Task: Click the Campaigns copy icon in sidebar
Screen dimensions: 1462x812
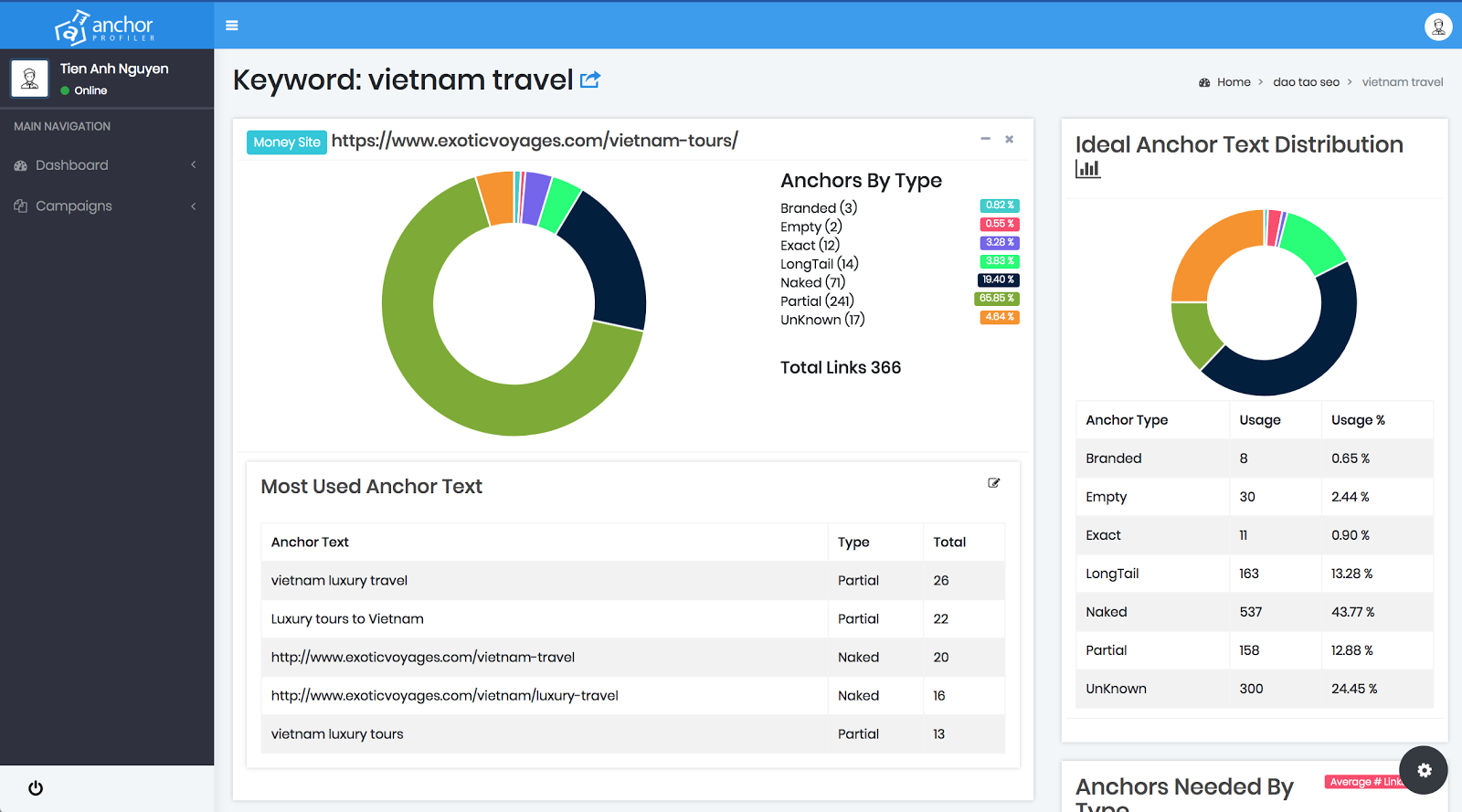Action: pos(21,206)
